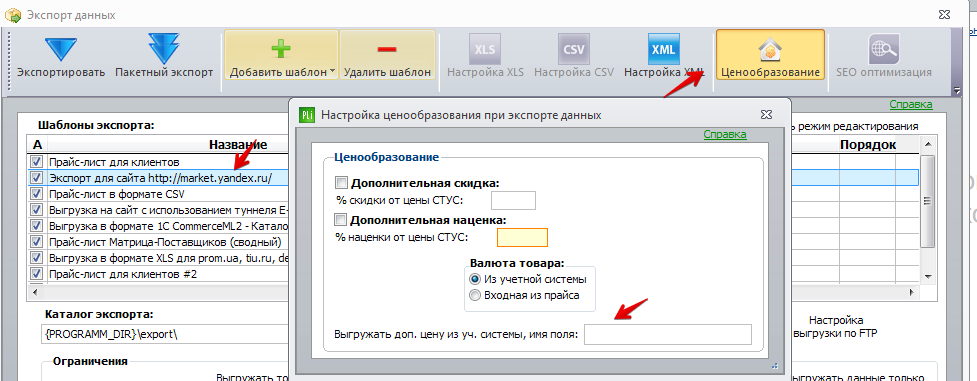Click the A column header

tap(37, 145)
